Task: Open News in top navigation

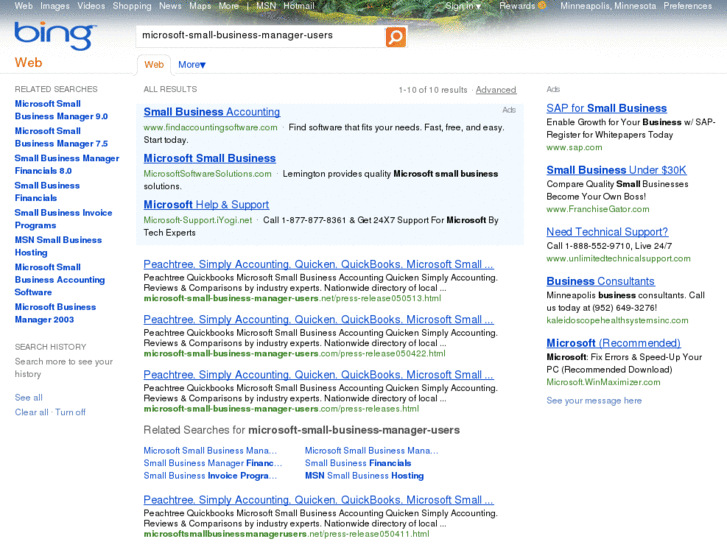Action: [x=170, y=6]
